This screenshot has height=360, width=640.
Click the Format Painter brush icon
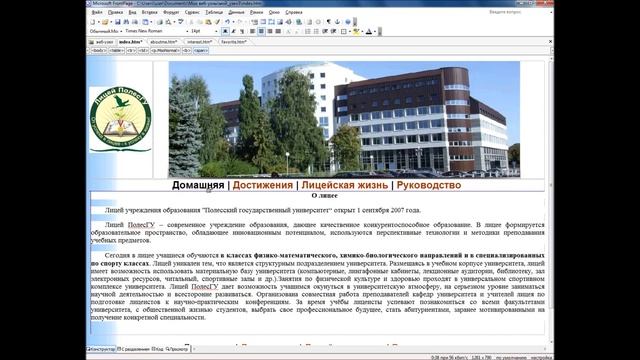click(x=217, y=22)
